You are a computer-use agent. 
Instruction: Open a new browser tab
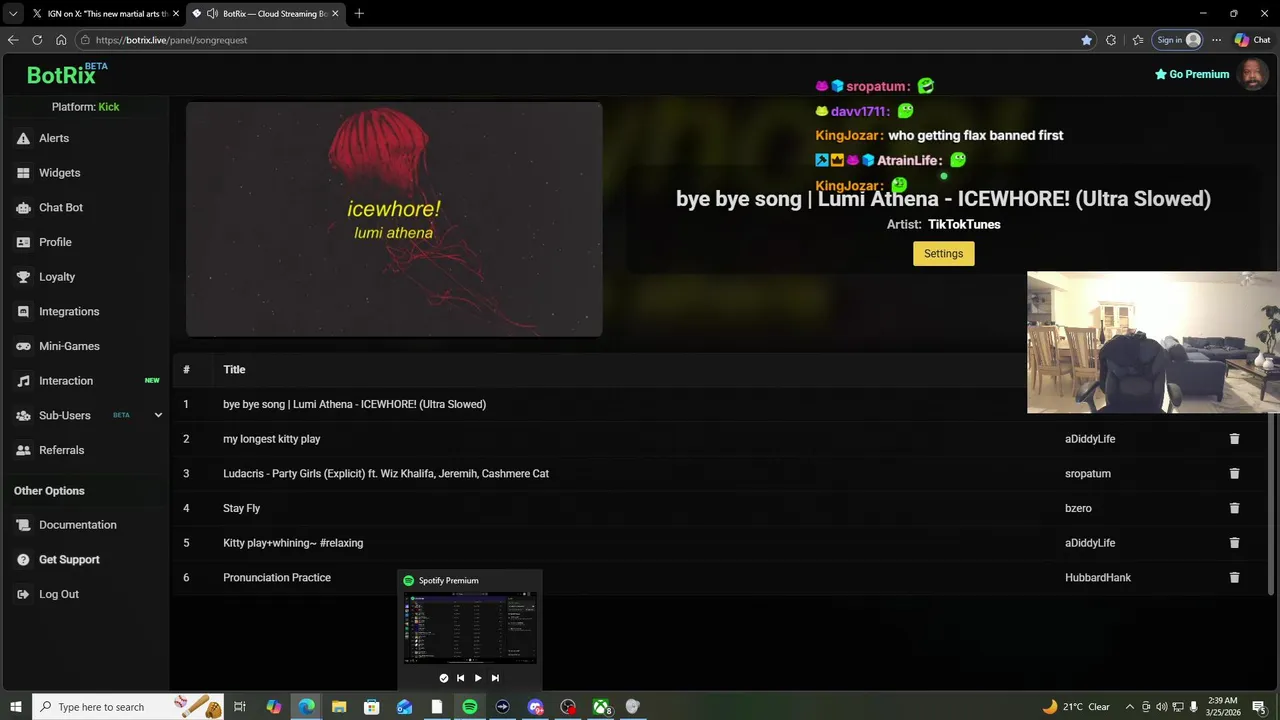point(359,13)
